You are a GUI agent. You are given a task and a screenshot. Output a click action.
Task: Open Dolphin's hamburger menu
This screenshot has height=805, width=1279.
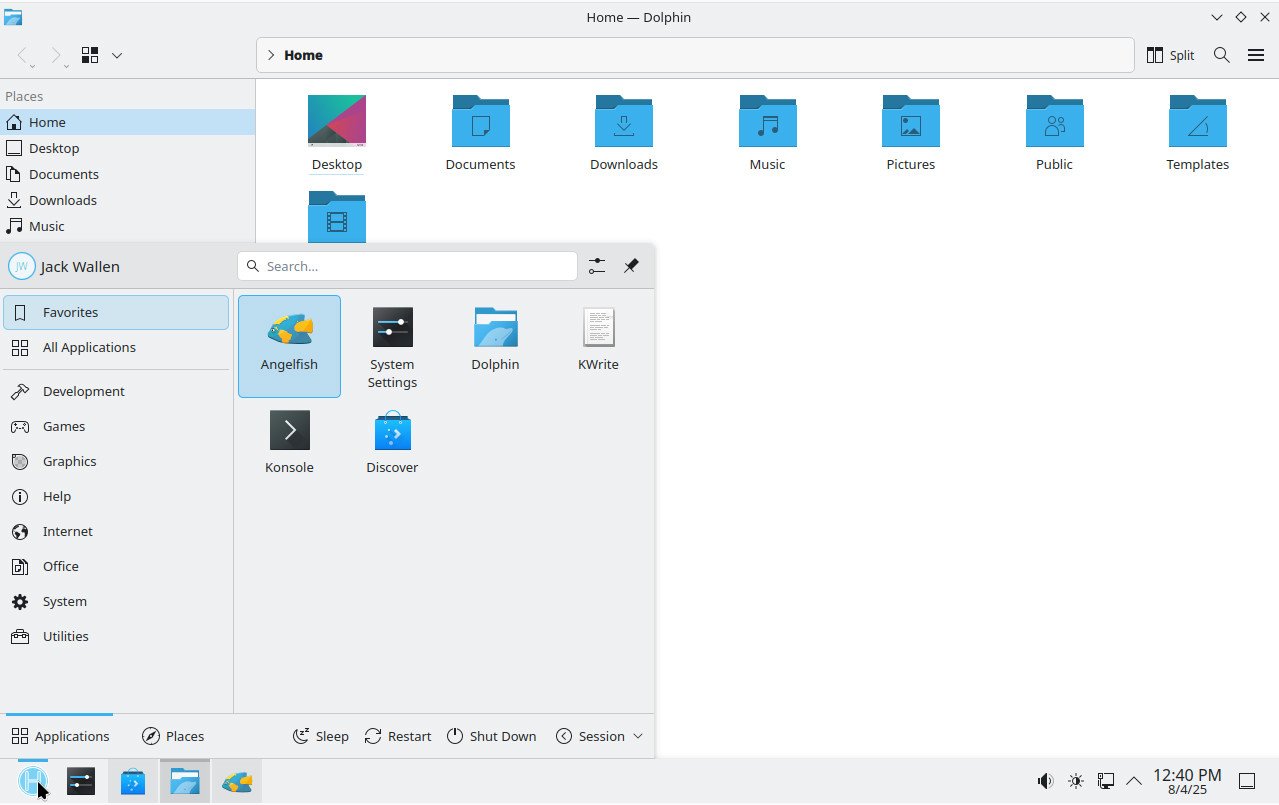pos(1256,55)
